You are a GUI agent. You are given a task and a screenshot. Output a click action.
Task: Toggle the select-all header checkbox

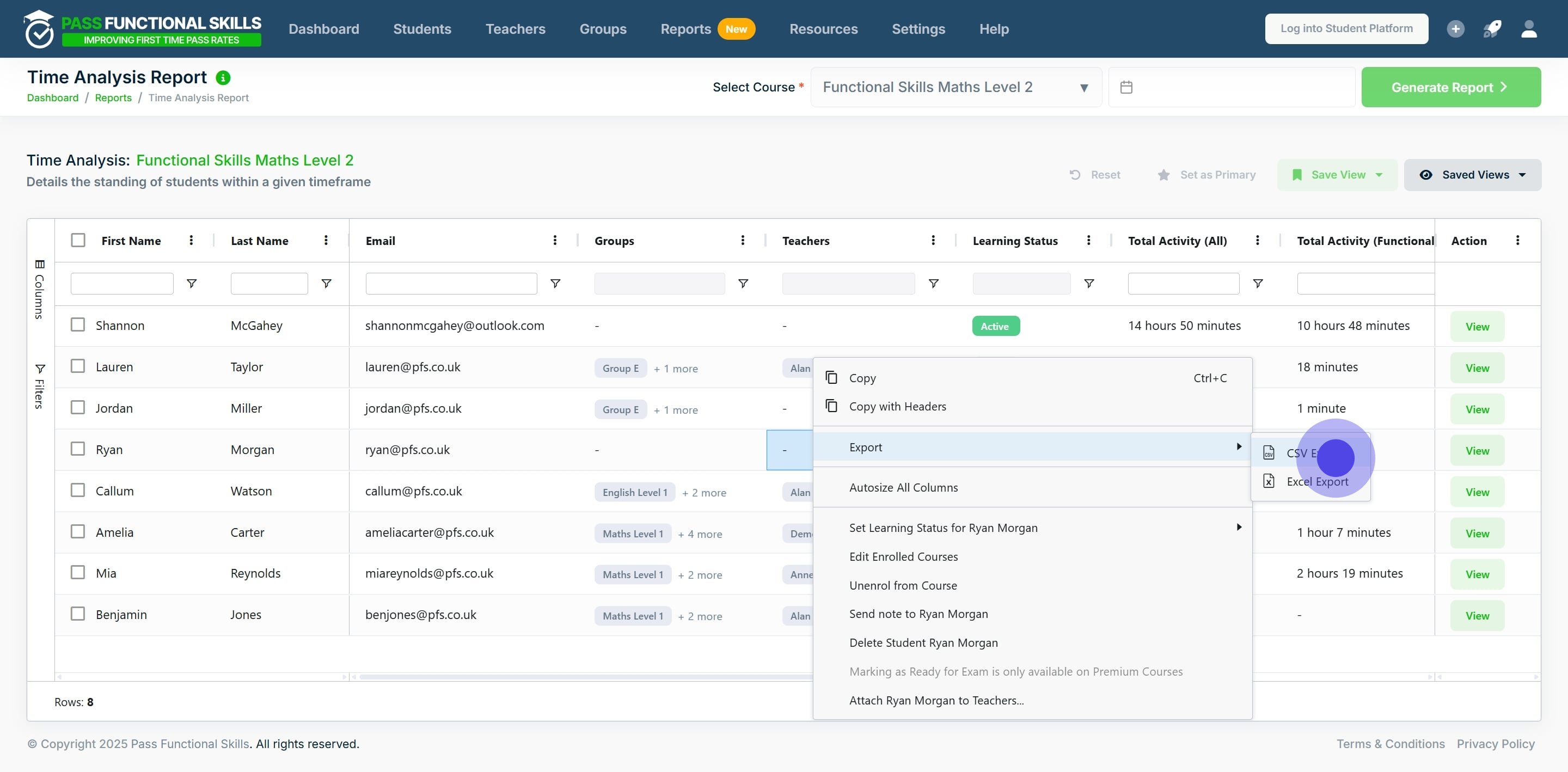click(78, 240)
